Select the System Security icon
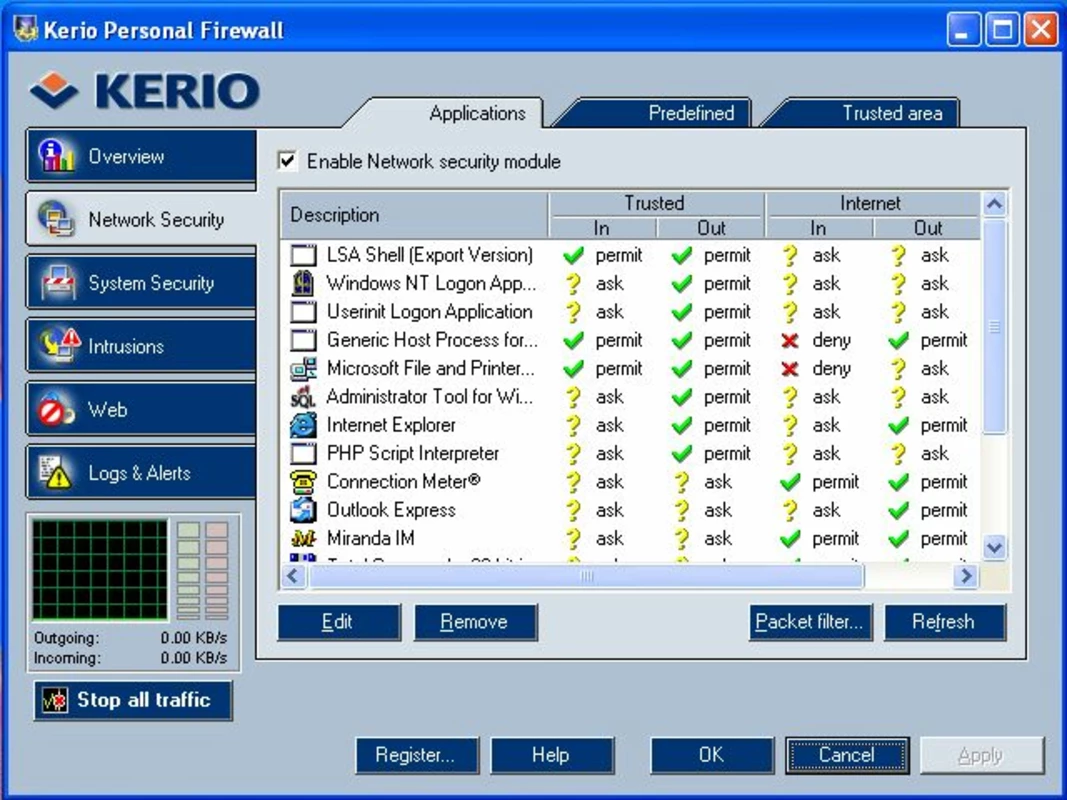1067x800 pixels. pos(59,282)
